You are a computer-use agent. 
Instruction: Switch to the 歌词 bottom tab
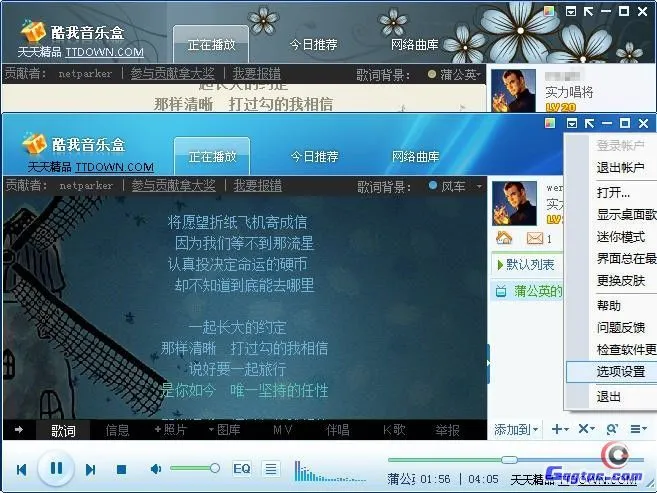pyautogui.click(x=63, y=430)
